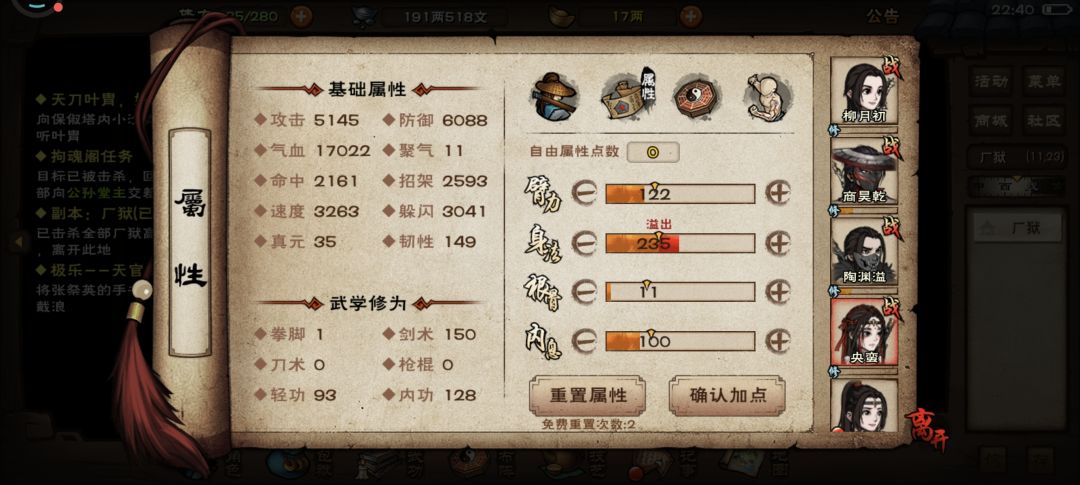Increase 臂力 with its plus button

pyautogui.click(x=778, y=194)
